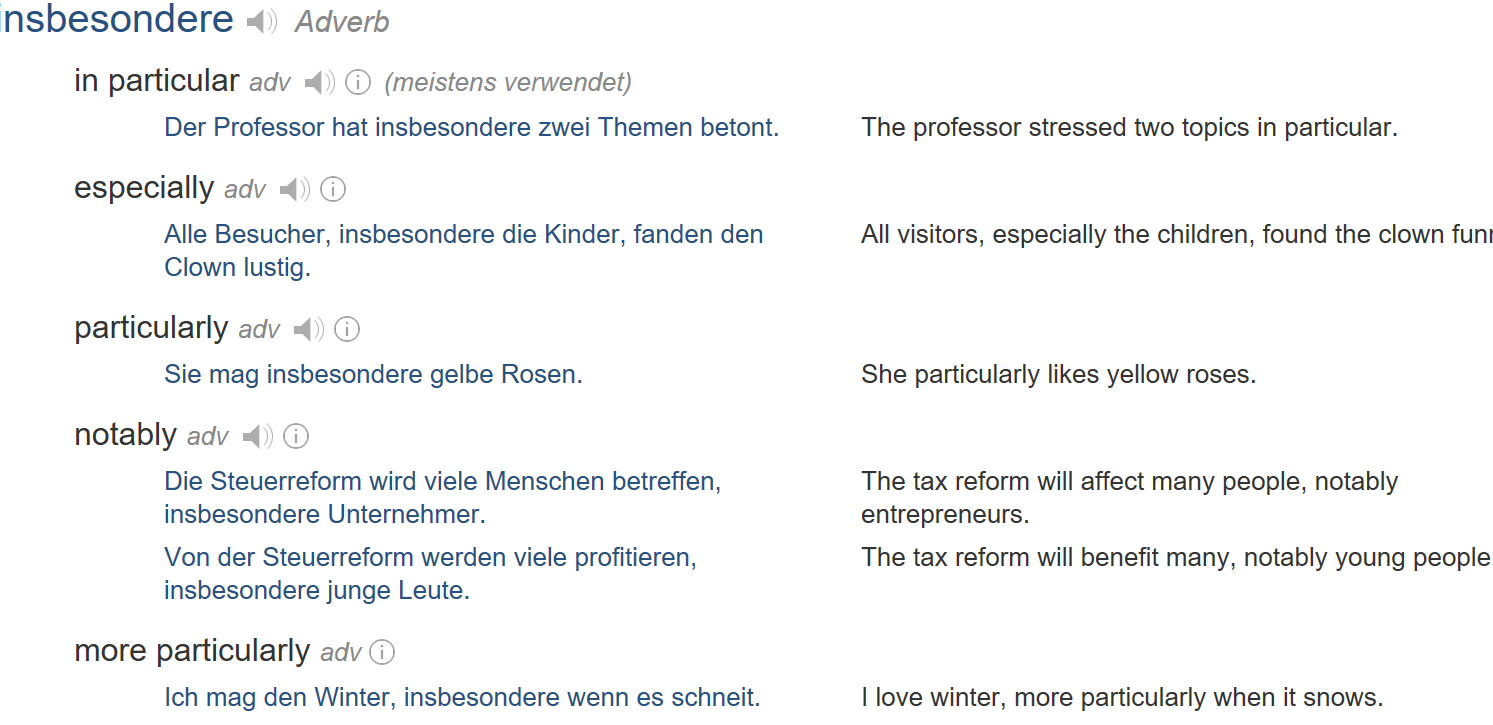Play pronunciation of the headword insbesondere
The image size is (1493, 725).
pos(260,19)
